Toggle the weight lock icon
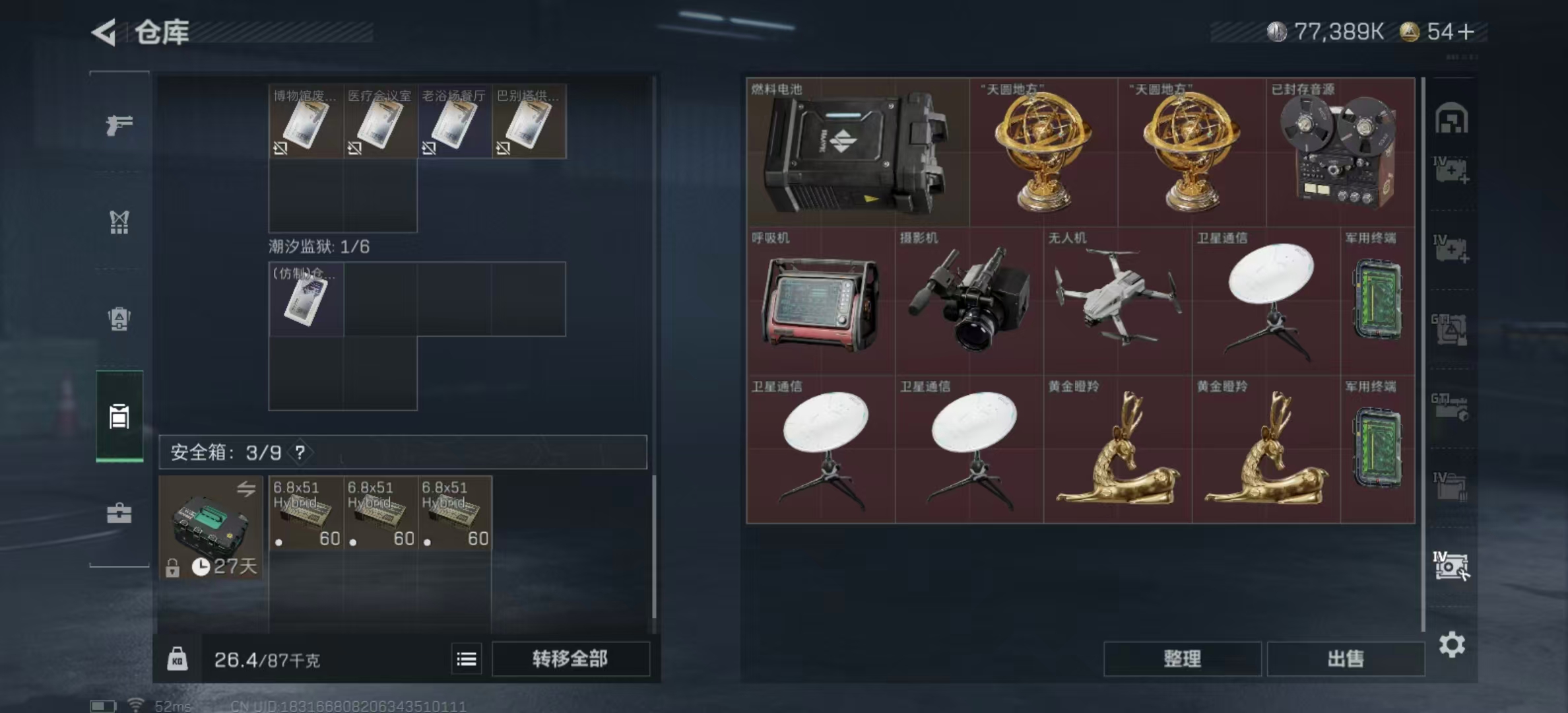Viewport: 1568px width, 713px height. coord(177,659)
